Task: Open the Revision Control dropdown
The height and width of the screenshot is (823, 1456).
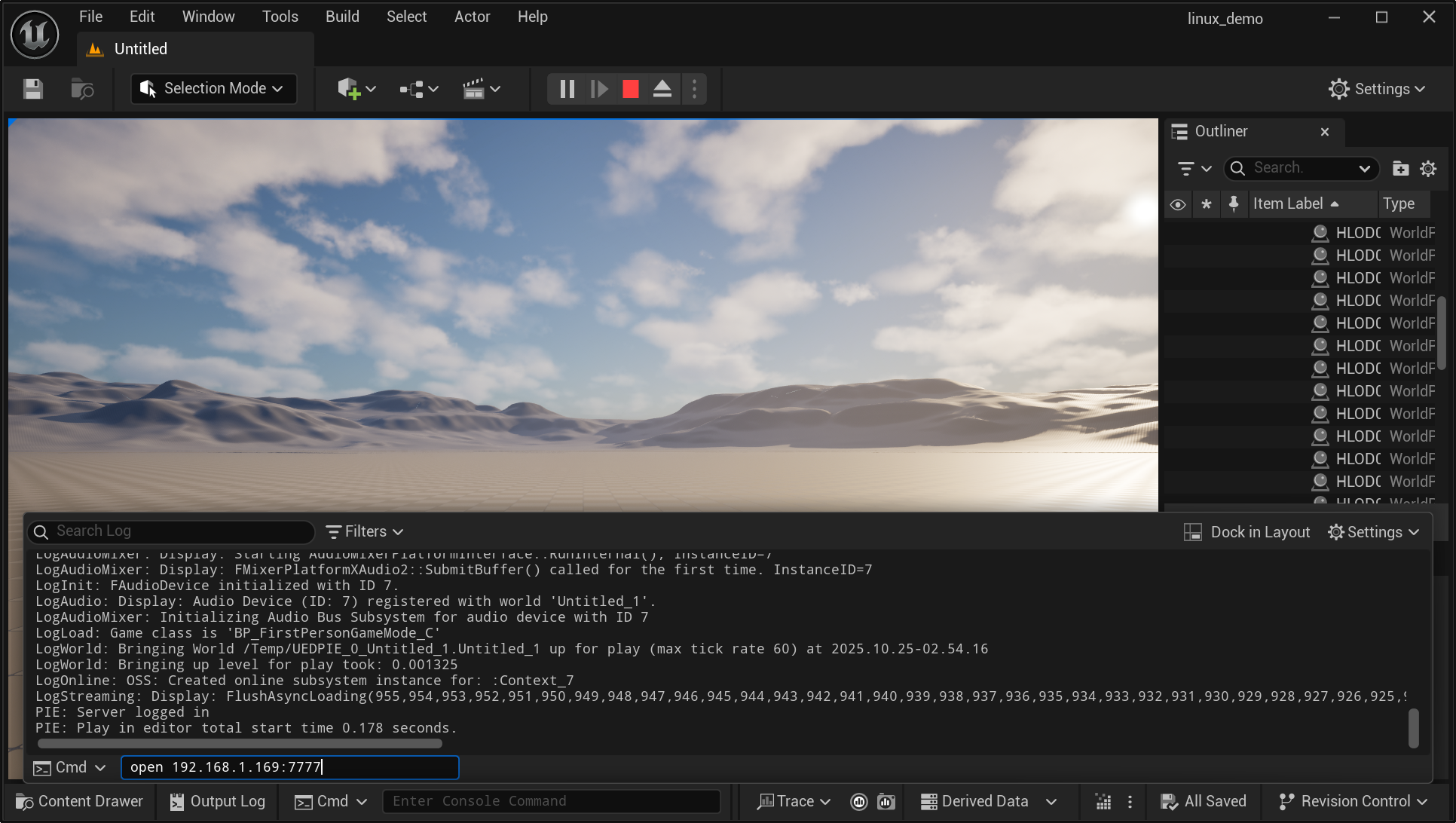Action: click(1354, 801)
